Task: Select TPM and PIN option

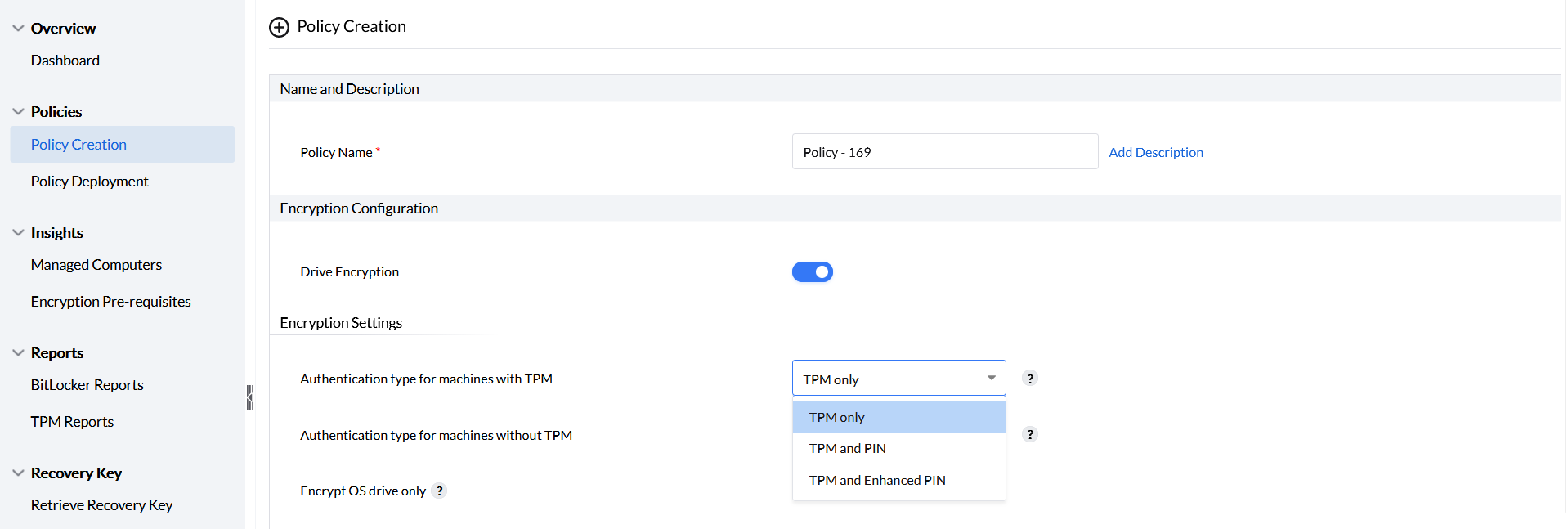Action: (848, 449)
